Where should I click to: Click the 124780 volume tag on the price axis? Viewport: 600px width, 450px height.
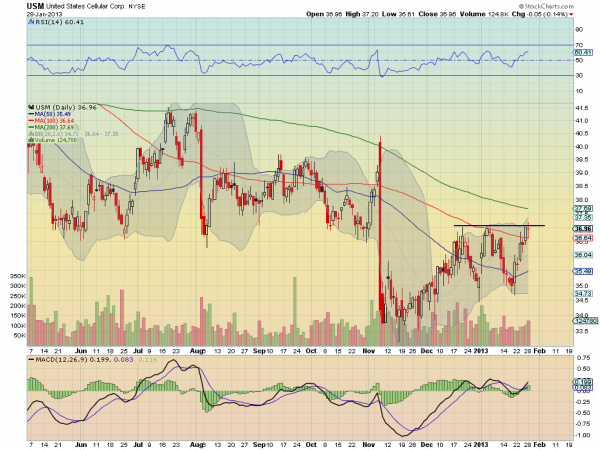point(586,321)
